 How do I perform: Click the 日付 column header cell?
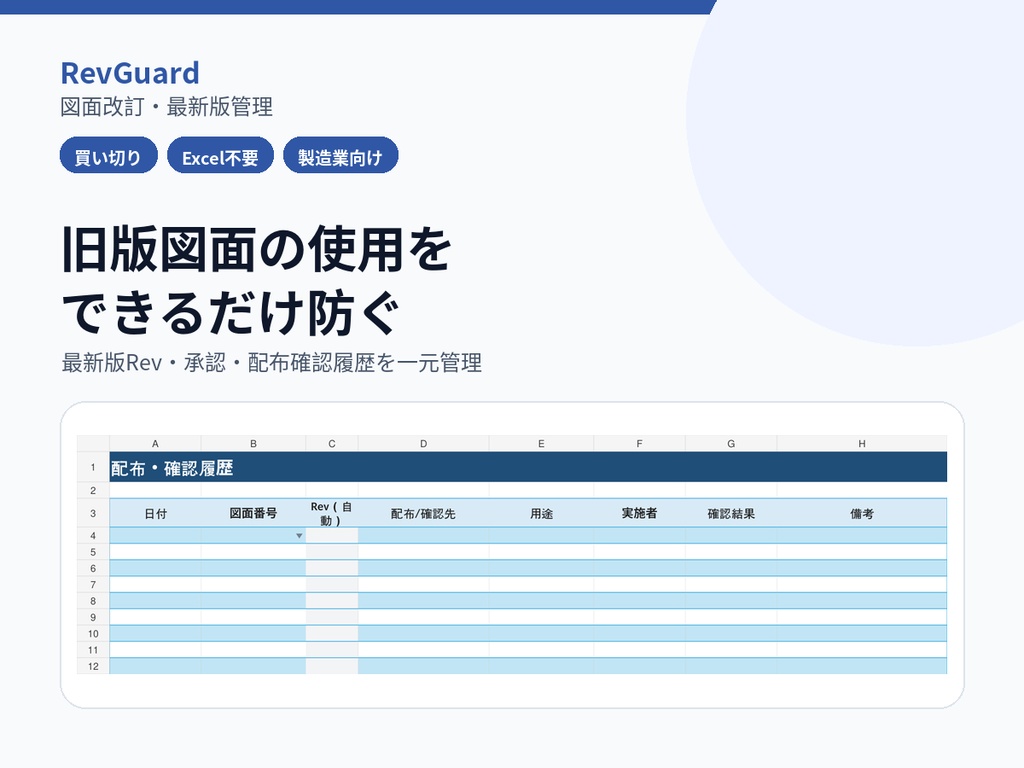click(x=155, y=513)
